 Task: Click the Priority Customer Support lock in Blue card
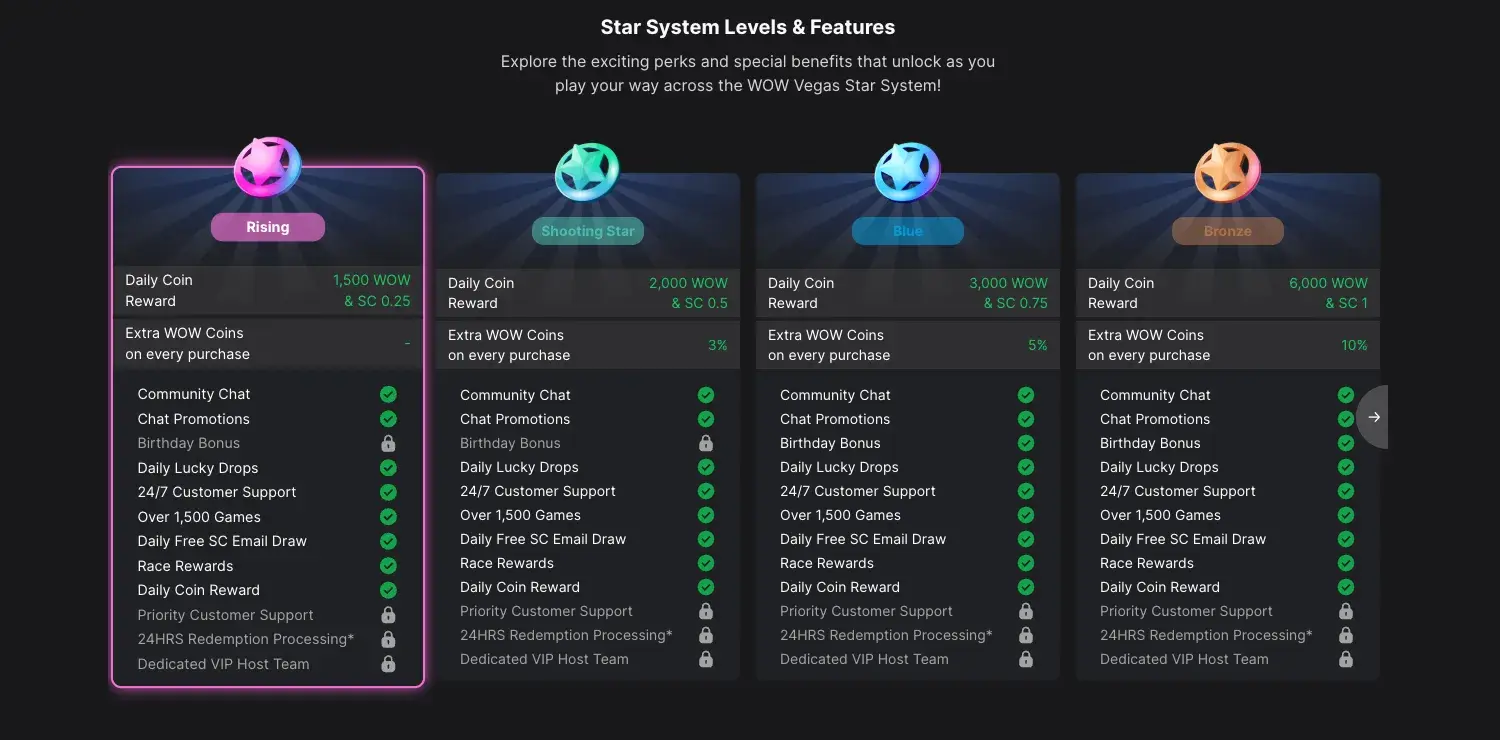[x=1026, y=611]
